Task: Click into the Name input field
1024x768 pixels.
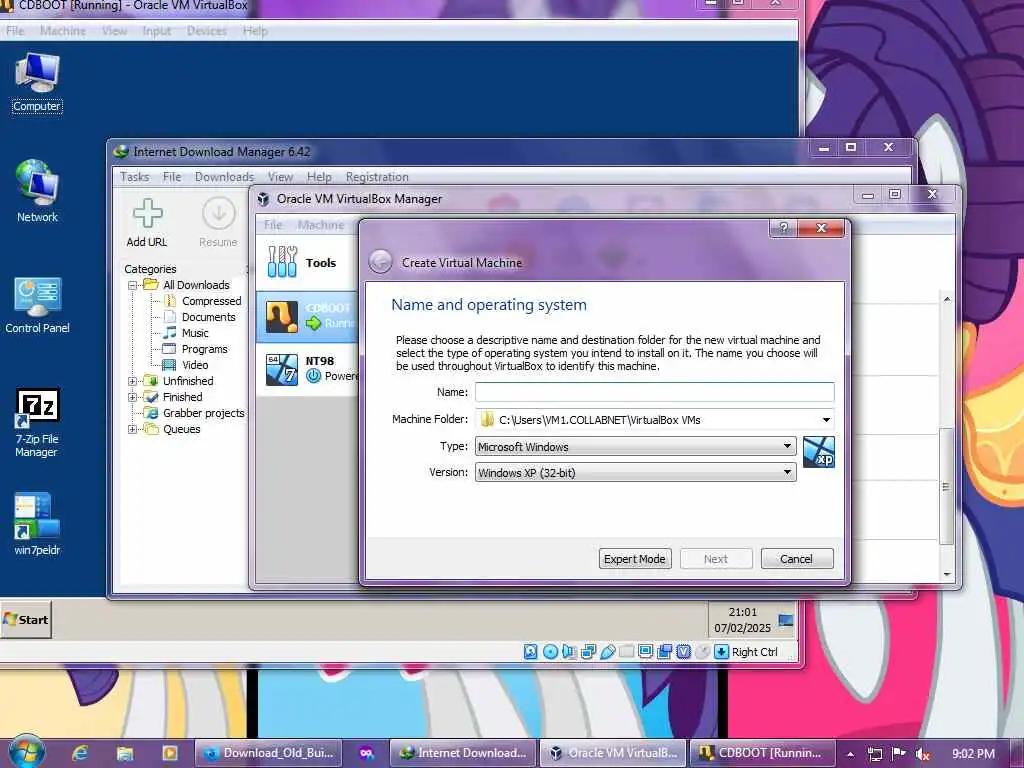Action: pyautogui.click(x=654, y=392)
